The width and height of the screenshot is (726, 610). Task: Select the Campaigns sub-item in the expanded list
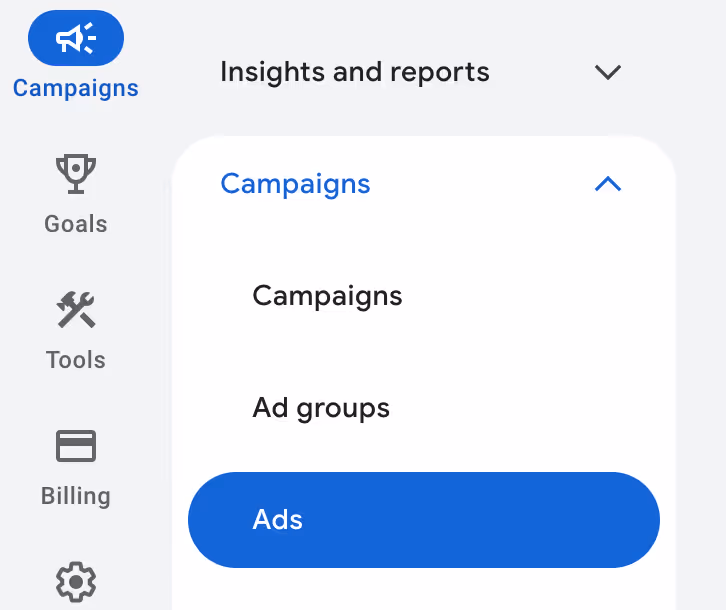(x=327, y=296)
